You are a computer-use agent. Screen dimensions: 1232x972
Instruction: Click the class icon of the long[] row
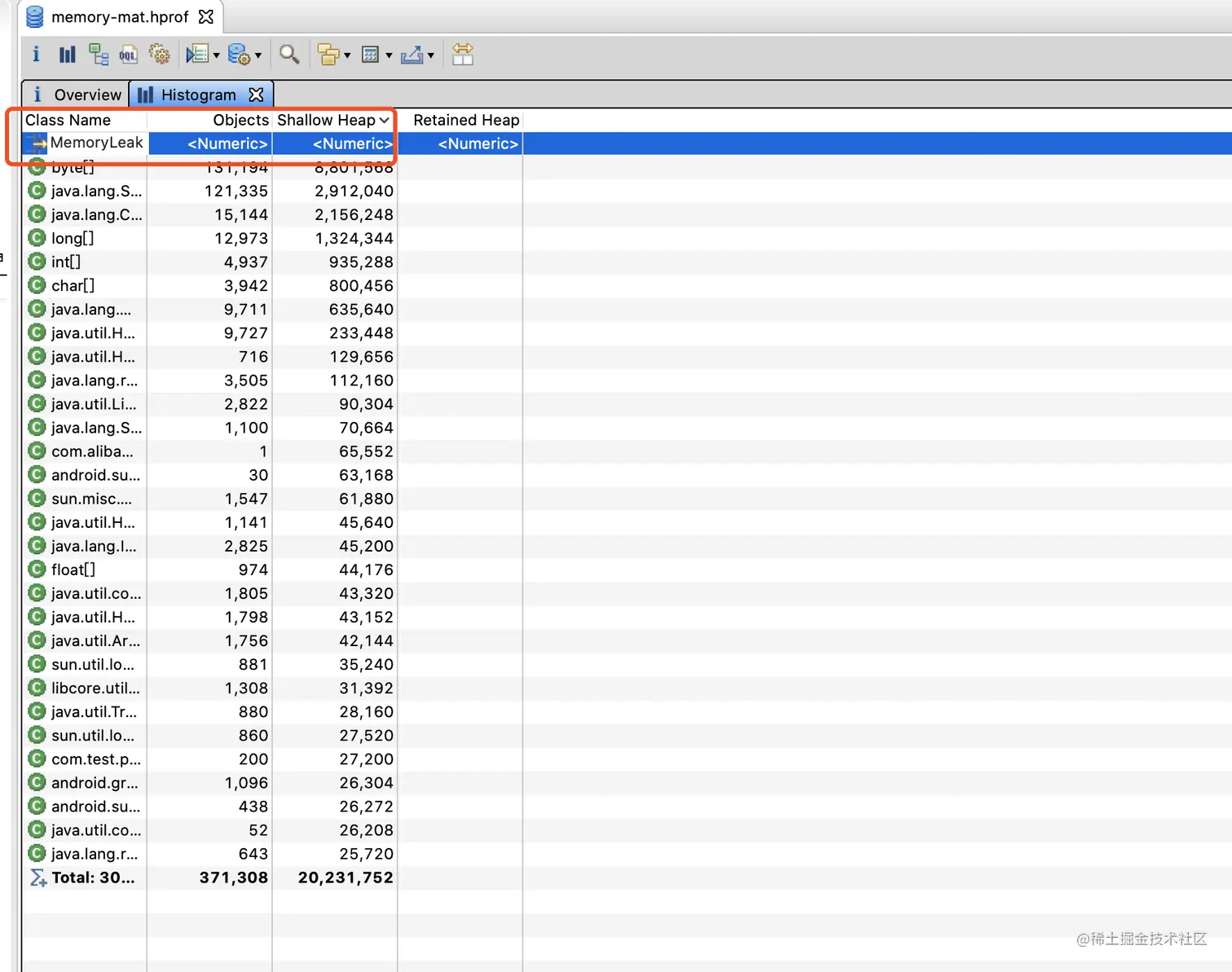click(x=37, y=238)
